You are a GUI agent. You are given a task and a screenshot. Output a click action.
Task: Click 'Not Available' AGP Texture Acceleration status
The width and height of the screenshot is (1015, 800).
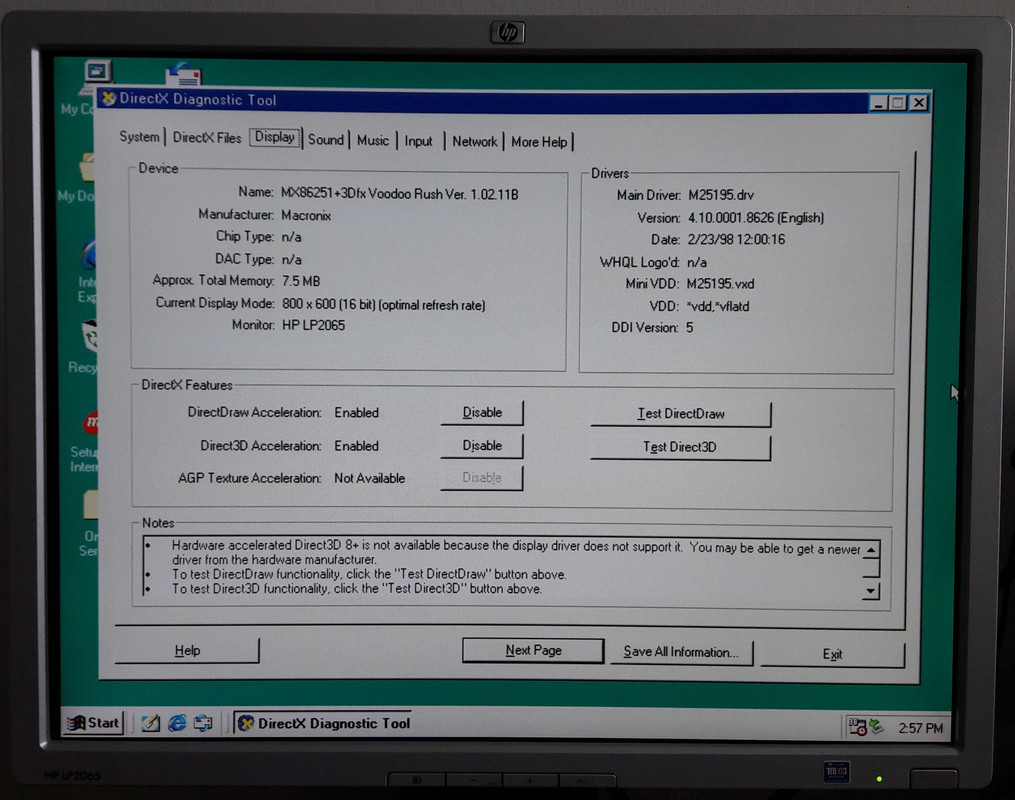point(370,478)
